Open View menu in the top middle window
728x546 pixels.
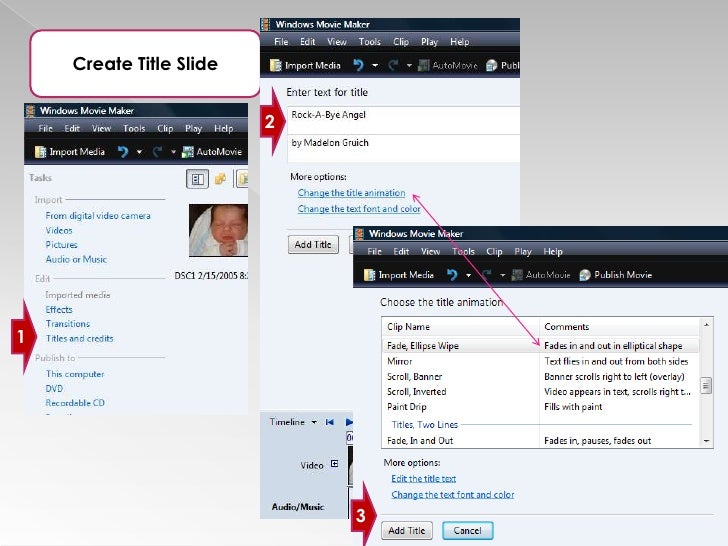pos(337,42)
